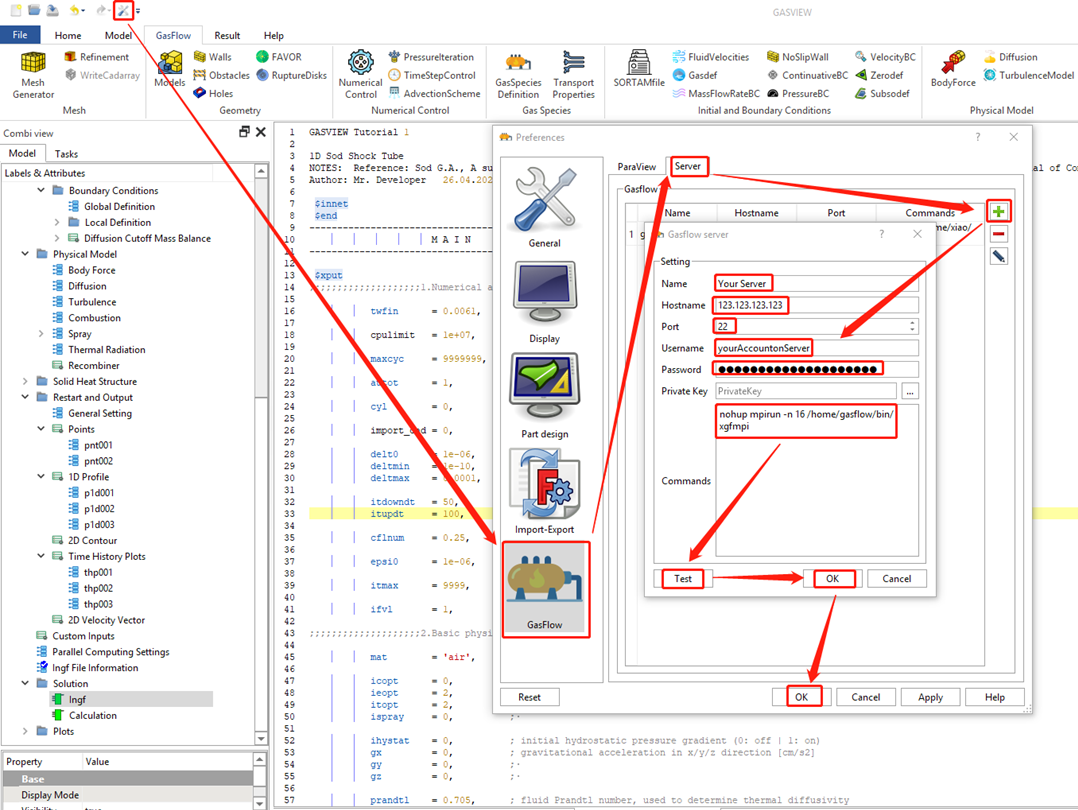
Task: Open the Mesh Generator tool
Action: coord(32,75)
